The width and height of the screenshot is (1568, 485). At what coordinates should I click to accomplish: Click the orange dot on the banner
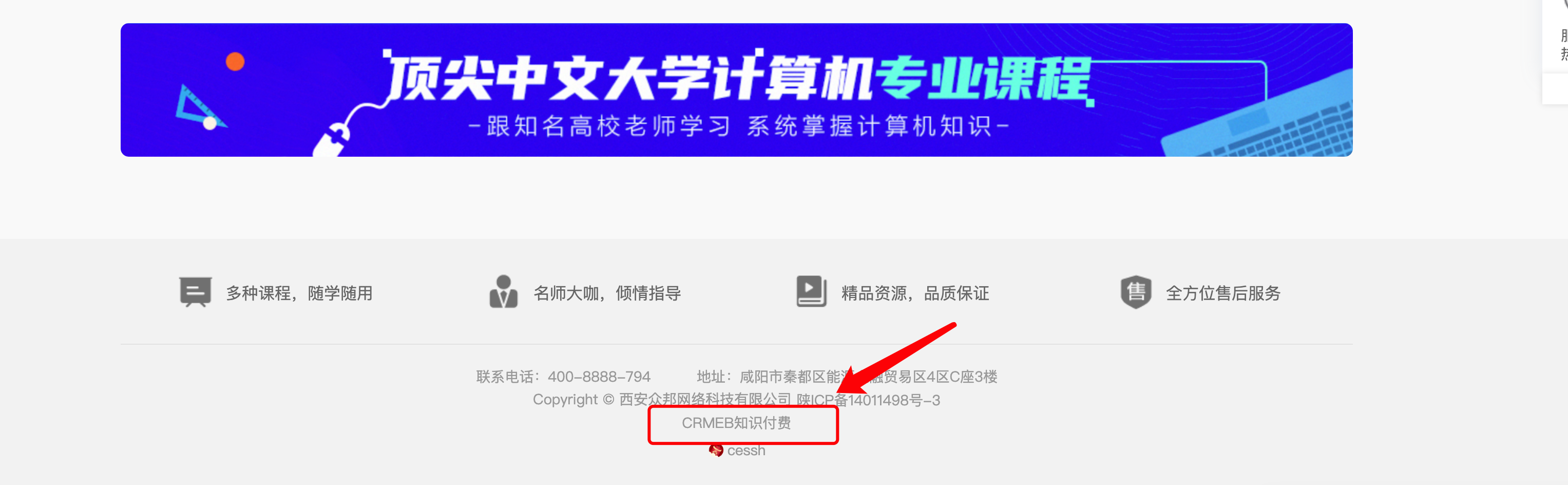point(235,62)
